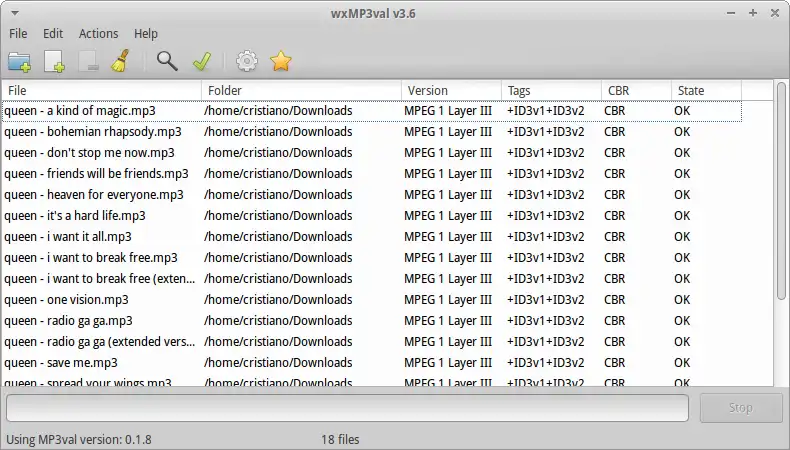Clear the list with the broom icon

tap(120, 61)
